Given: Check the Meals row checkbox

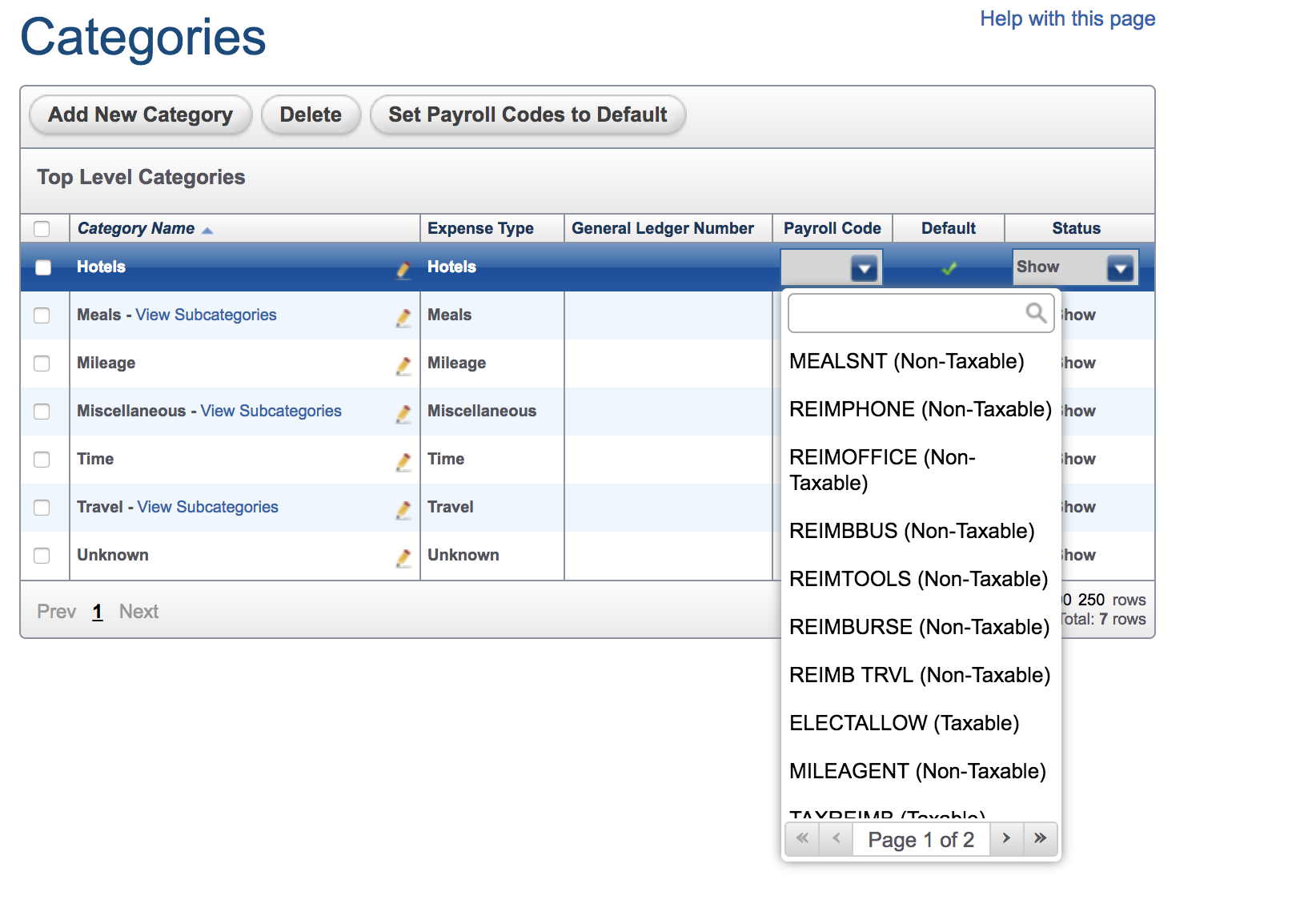Looking at the screenshot, I should coord(42,315).
